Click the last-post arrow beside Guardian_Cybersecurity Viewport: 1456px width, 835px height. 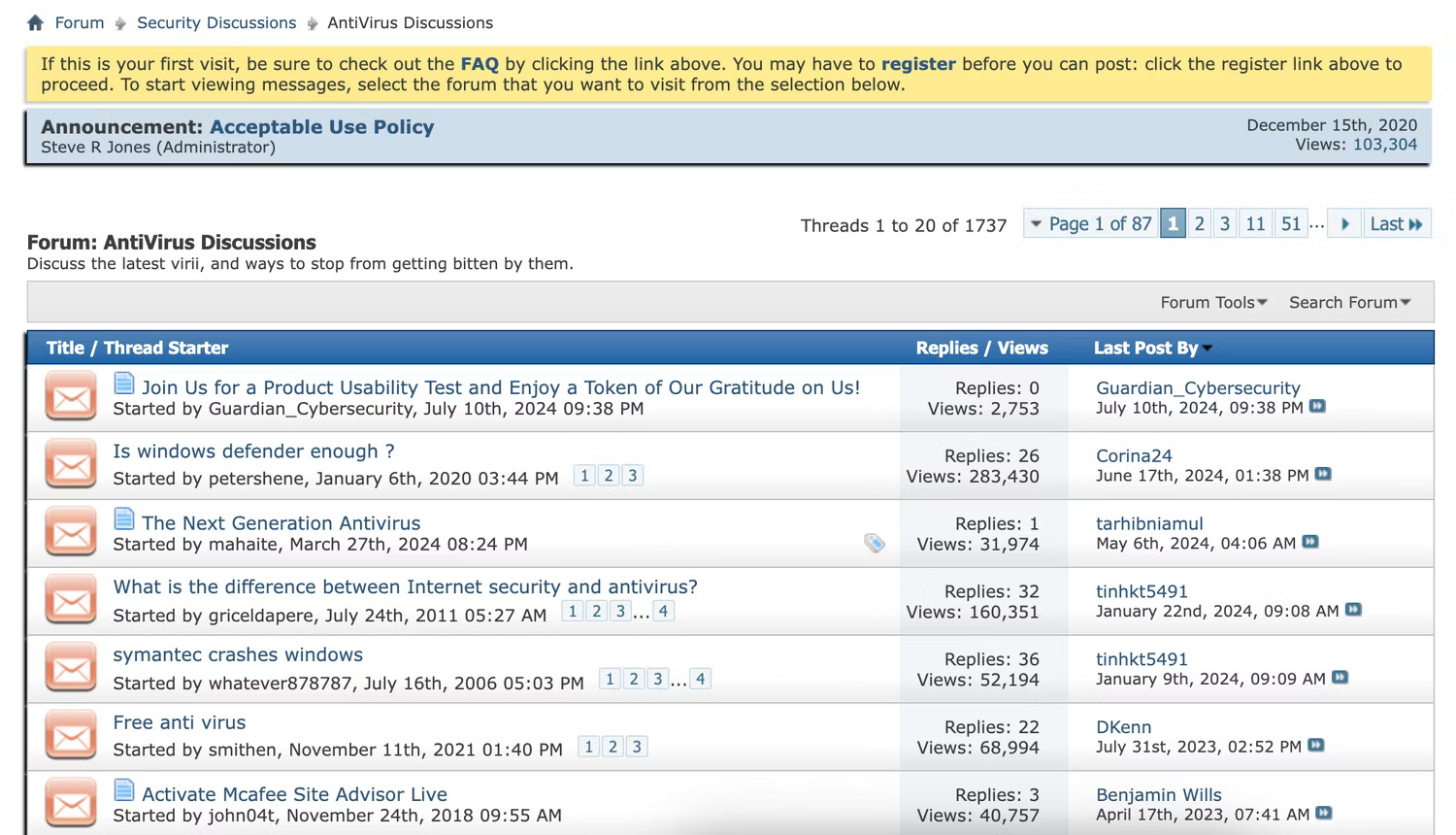click(1318, 408)
